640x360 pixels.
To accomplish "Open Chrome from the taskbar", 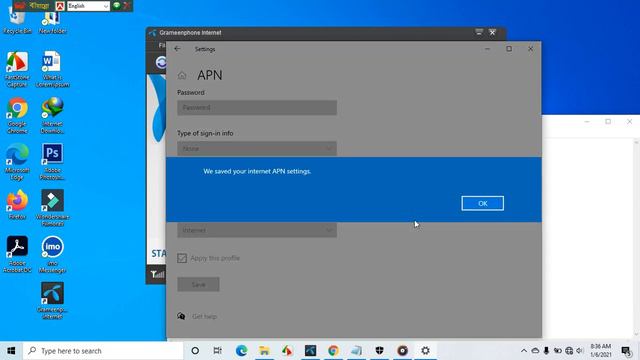I will click(x=333, y=351).
